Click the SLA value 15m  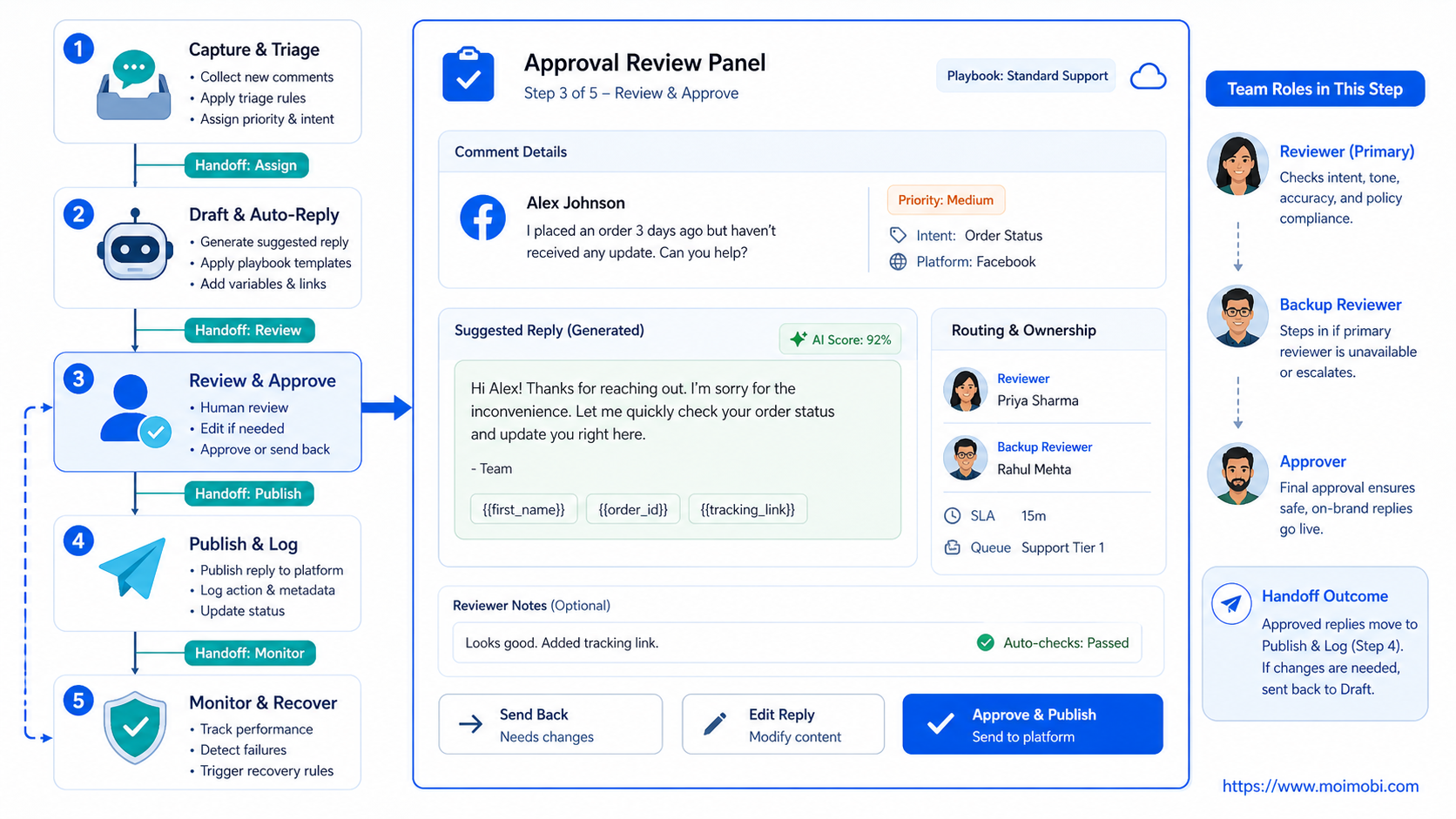(1034, 516)
